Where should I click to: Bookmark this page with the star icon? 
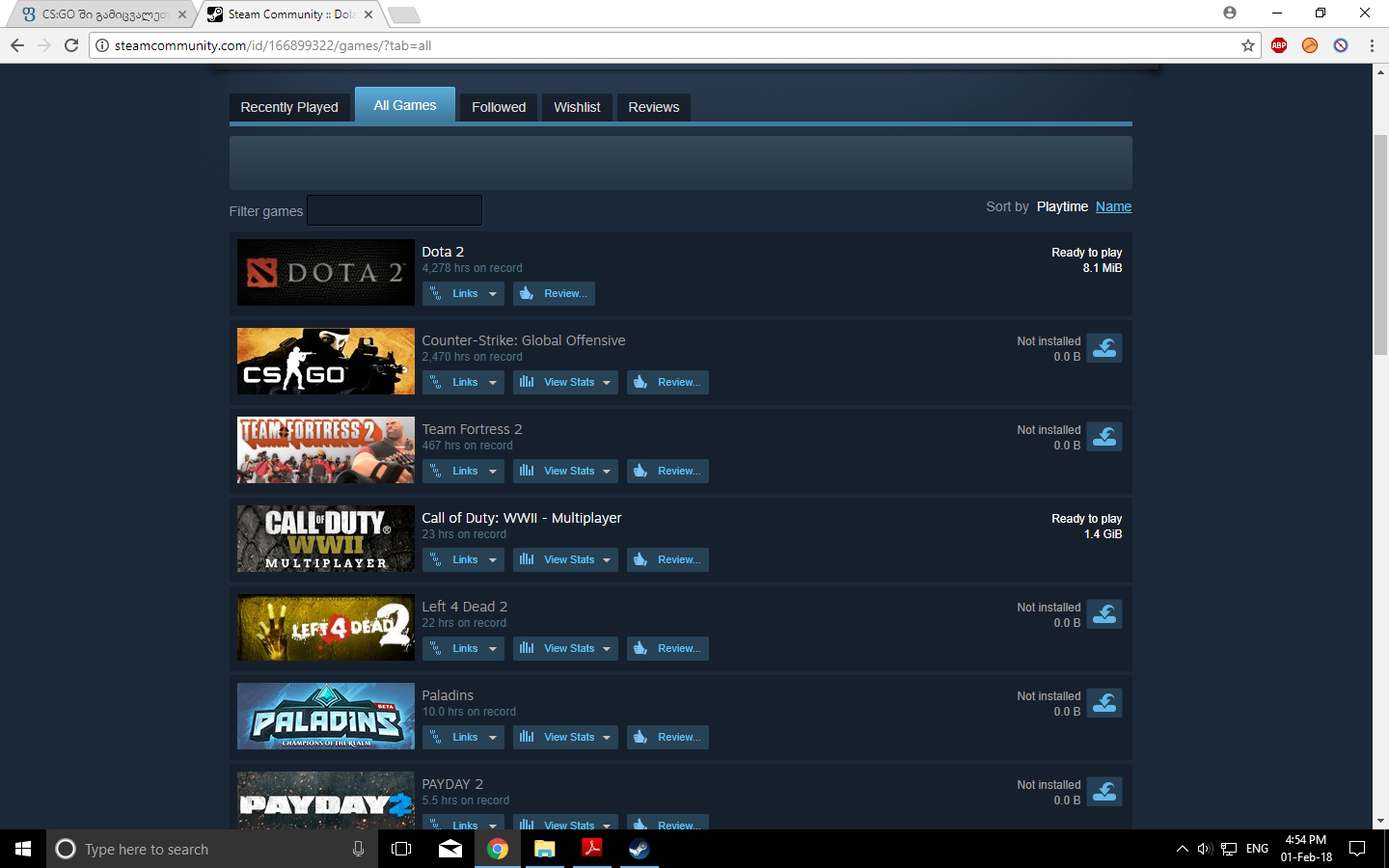click(1248, 45)
